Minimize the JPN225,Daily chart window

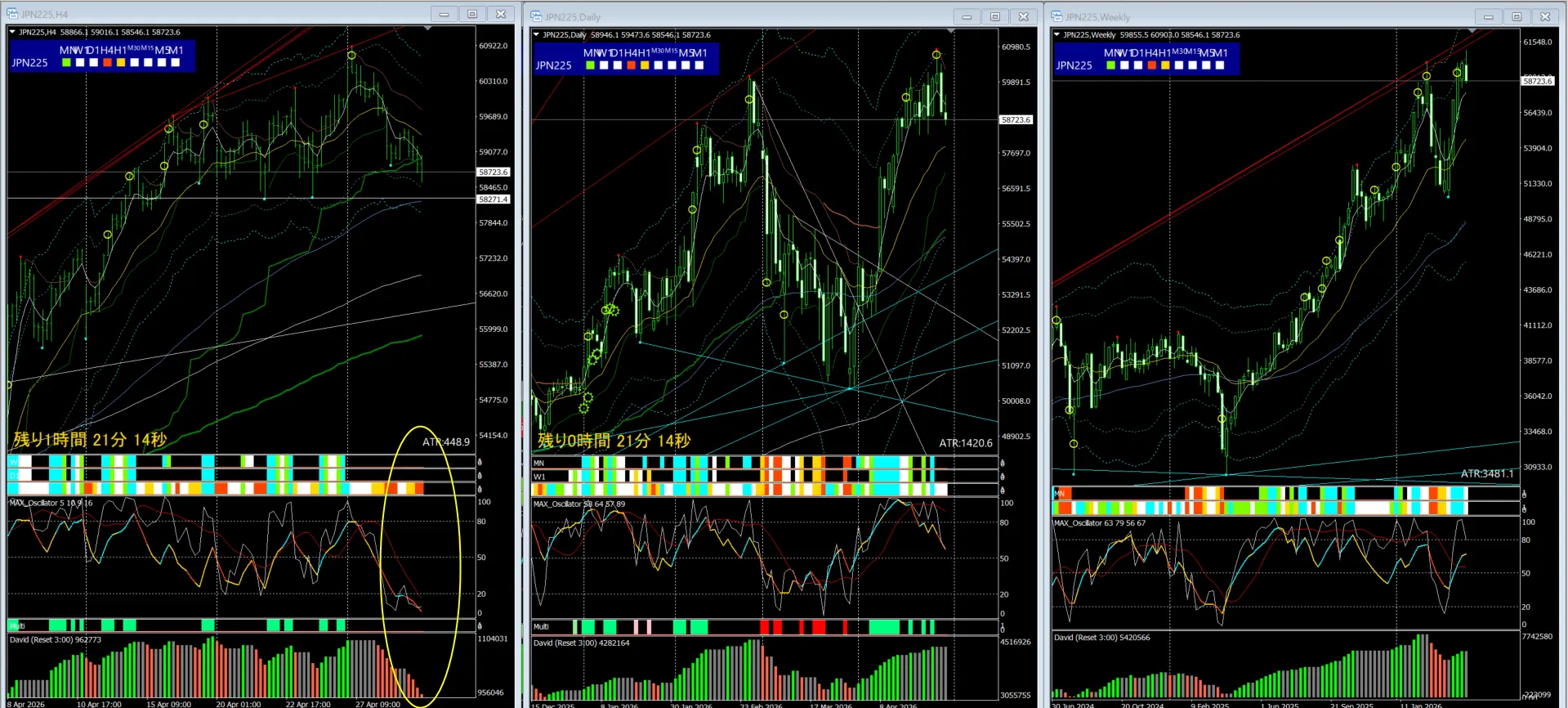(x=967, y=16)
